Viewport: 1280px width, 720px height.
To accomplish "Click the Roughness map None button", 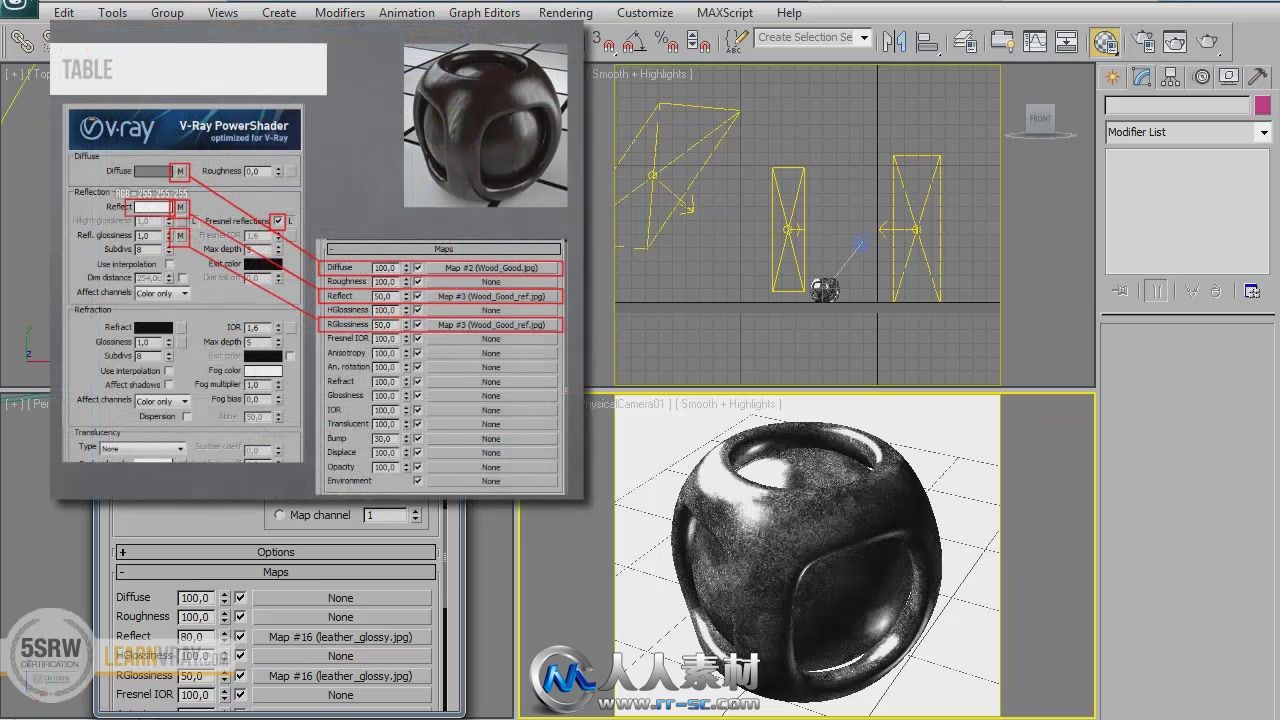I will click(x=341, y=617).
